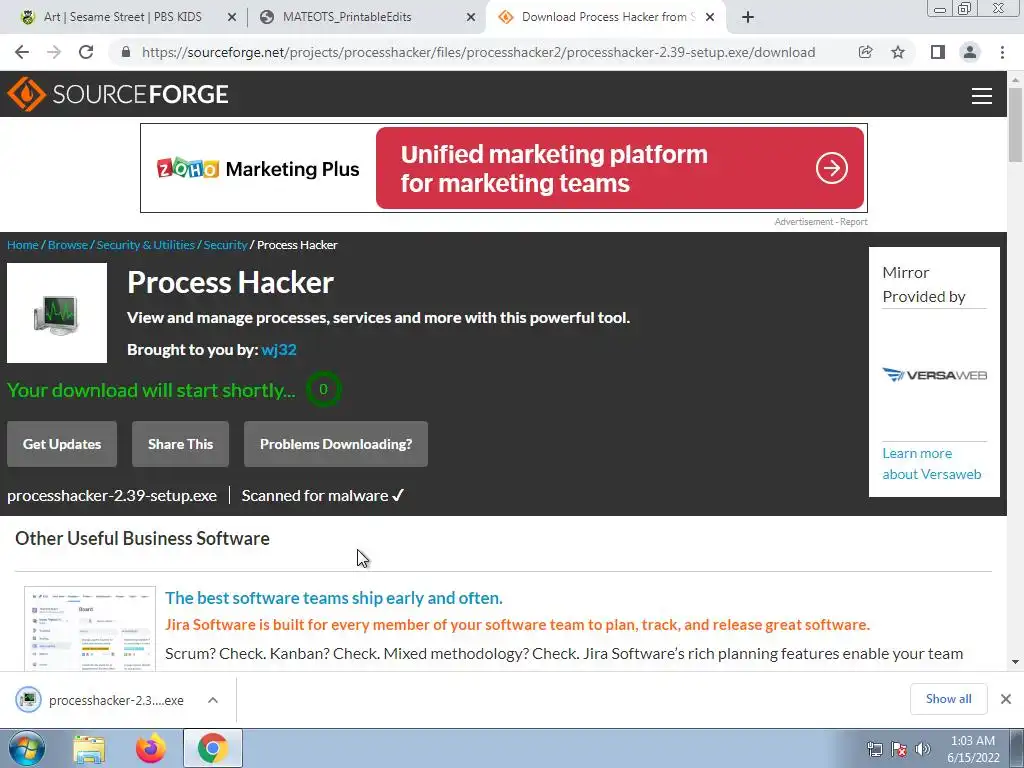Click the Zoho Marketing Plus banner
Screen dimensions: 1024x768
pyautogui.click(x=504, y=168)
